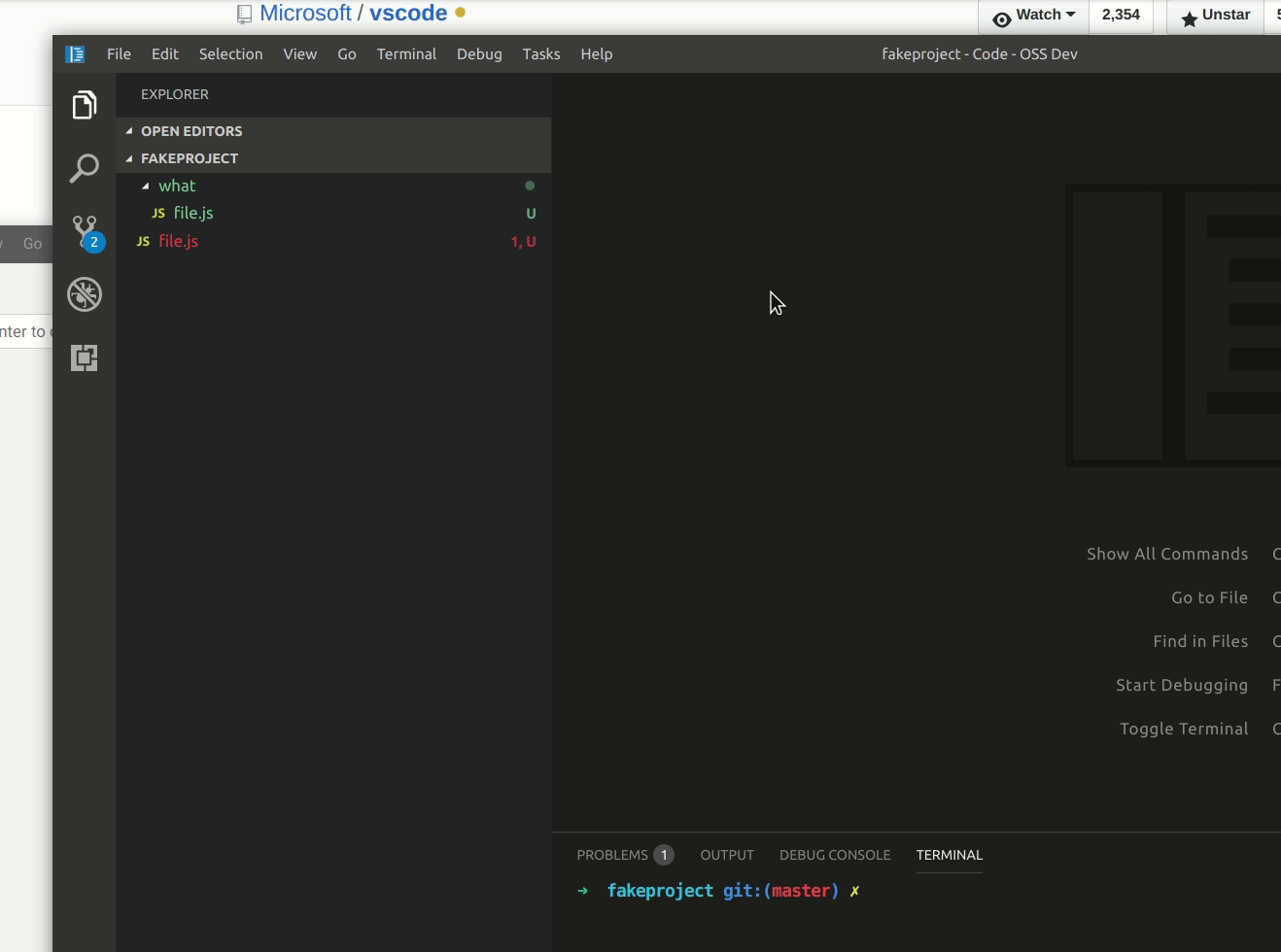The height and width of the screenshot is (952, 1281).
Task: Click the '1, U' status on root file.js
Action: 524,242
